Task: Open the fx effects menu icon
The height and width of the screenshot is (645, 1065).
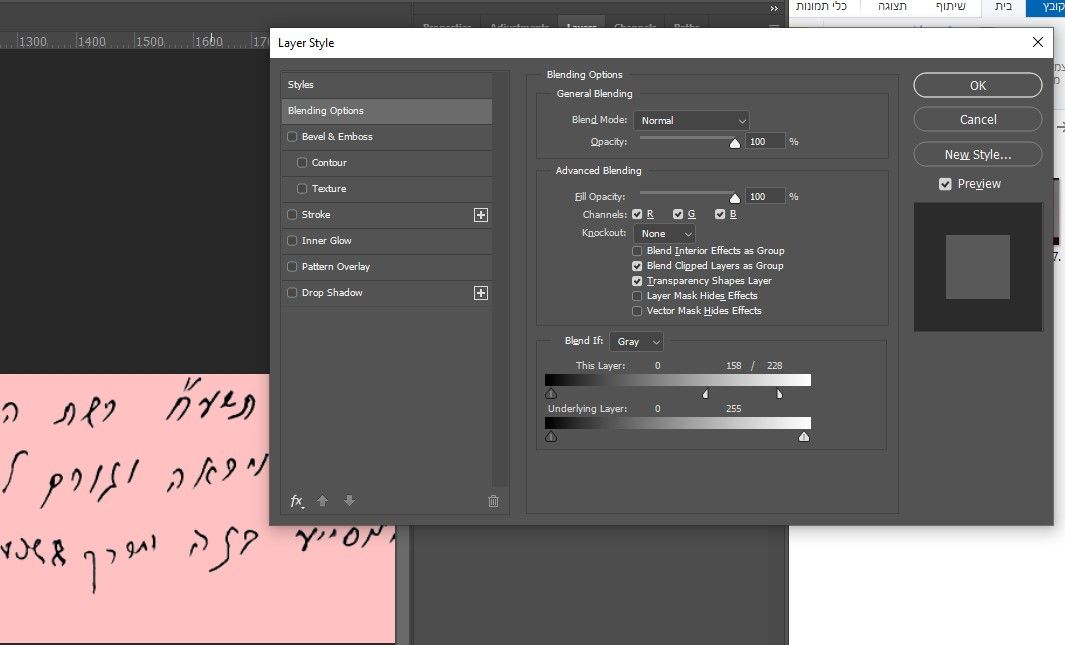Action: pyautogui.click(x=297, y=501)
